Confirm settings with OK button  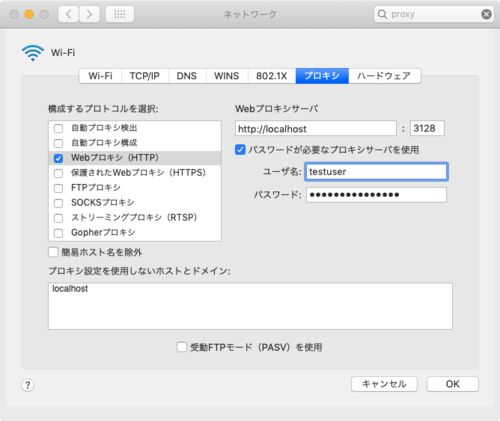(453, 384)
